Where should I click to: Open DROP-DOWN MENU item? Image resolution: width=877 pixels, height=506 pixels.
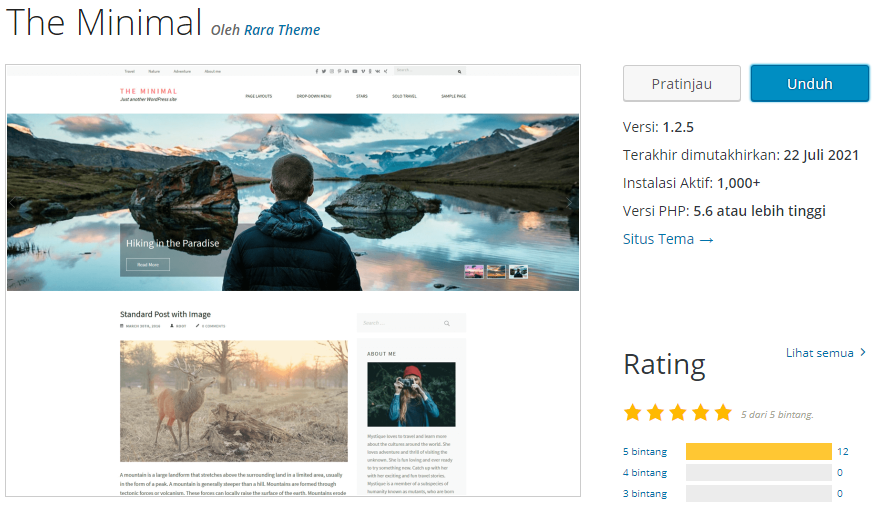coord(314,96)
